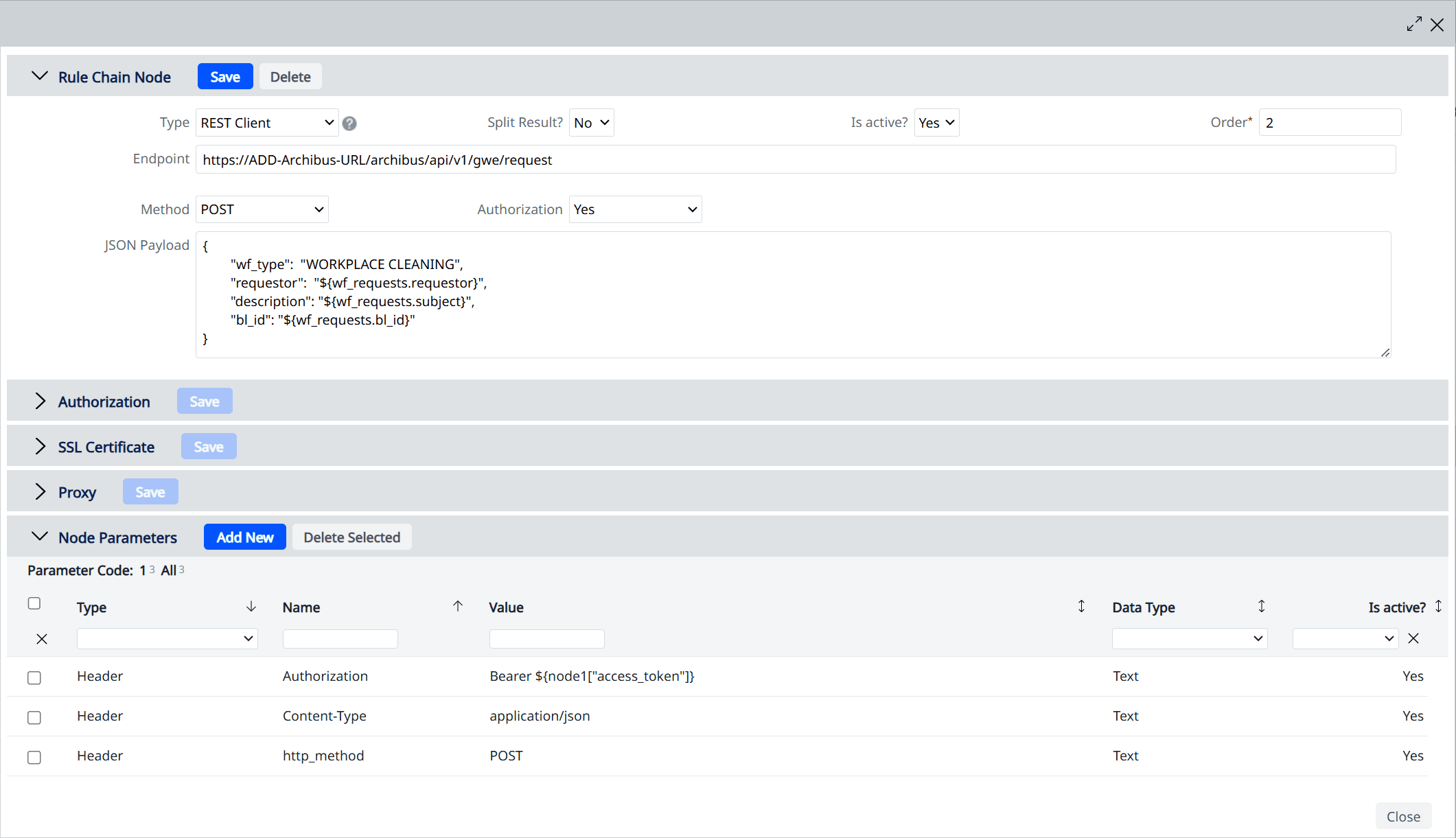This screenshot has height=838, width=1456.
Task: Filter Parameter Code by 1
Action: 143,570
